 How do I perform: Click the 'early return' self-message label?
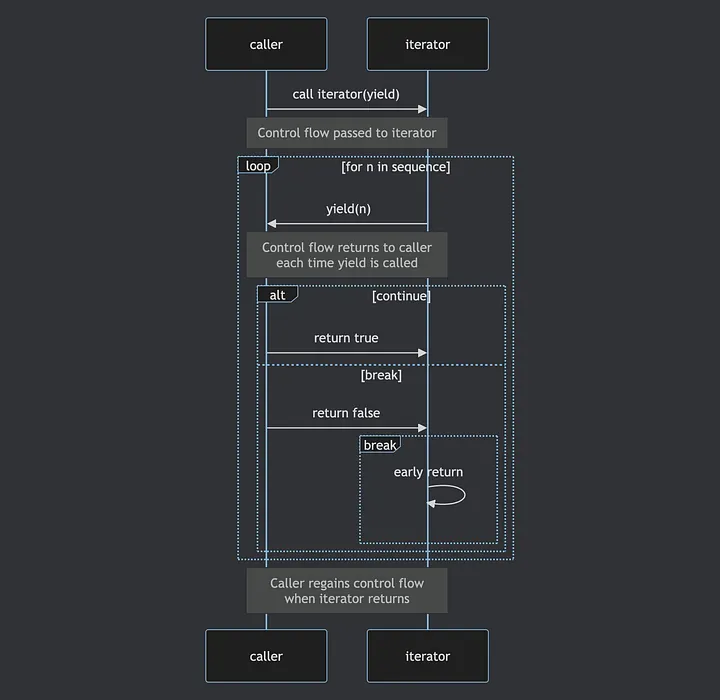click(428, 472)
